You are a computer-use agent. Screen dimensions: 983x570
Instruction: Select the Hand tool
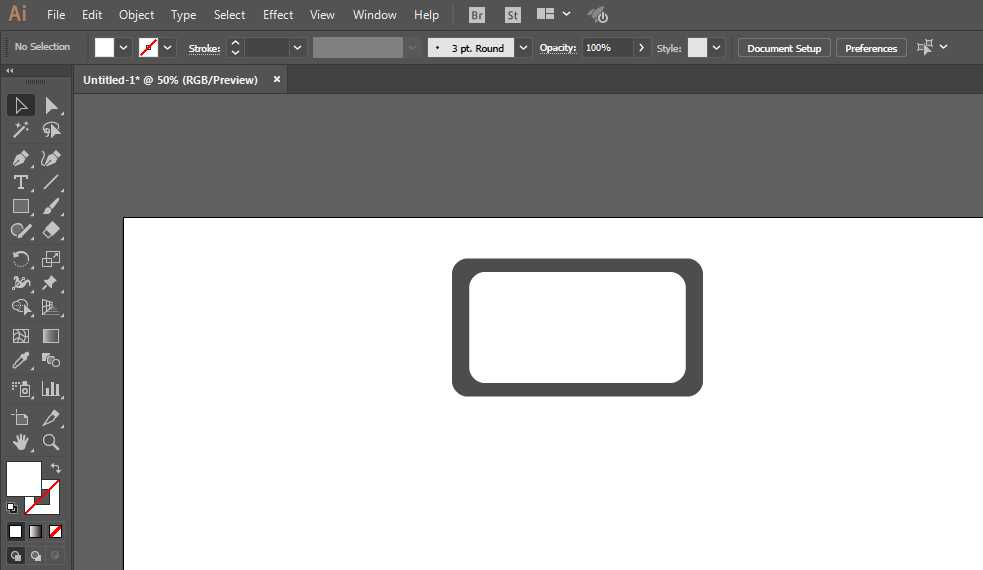pyautogui.click(x=20, y=441)
